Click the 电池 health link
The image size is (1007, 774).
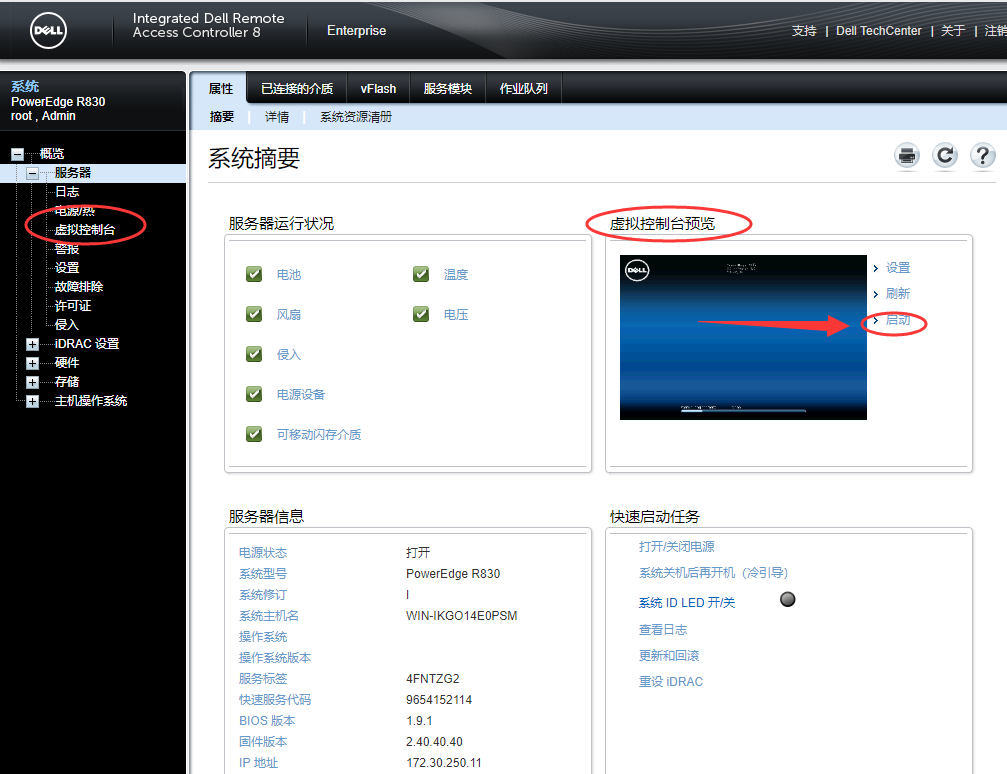(288, 274)
